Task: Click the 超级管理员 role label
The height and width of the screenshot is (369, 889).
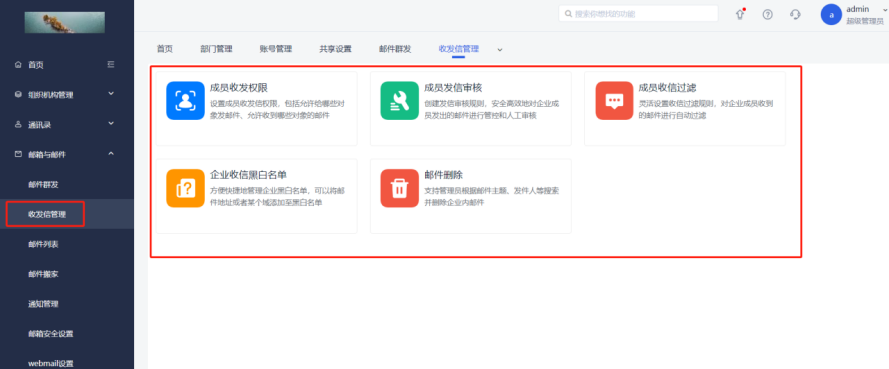Action: pyautogui.click(x=864, y=21)
